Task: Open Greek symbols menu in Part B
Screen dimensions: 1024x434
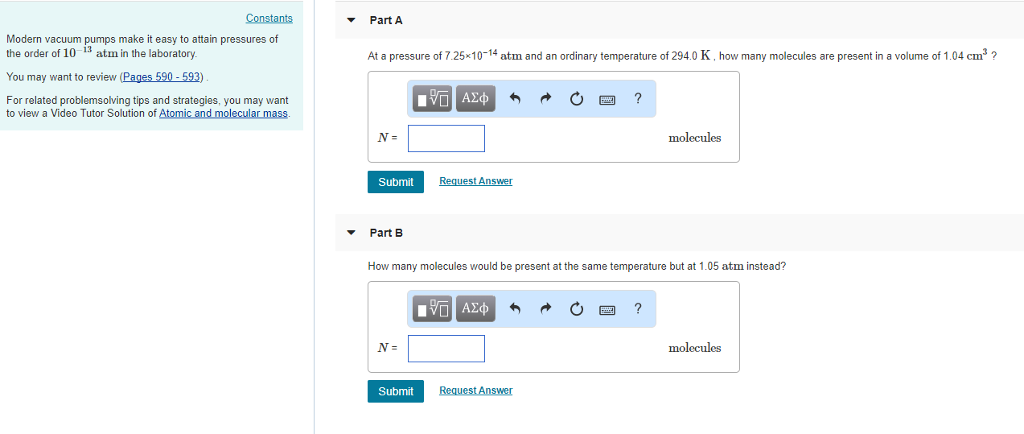Action: [x=476, y=308]
